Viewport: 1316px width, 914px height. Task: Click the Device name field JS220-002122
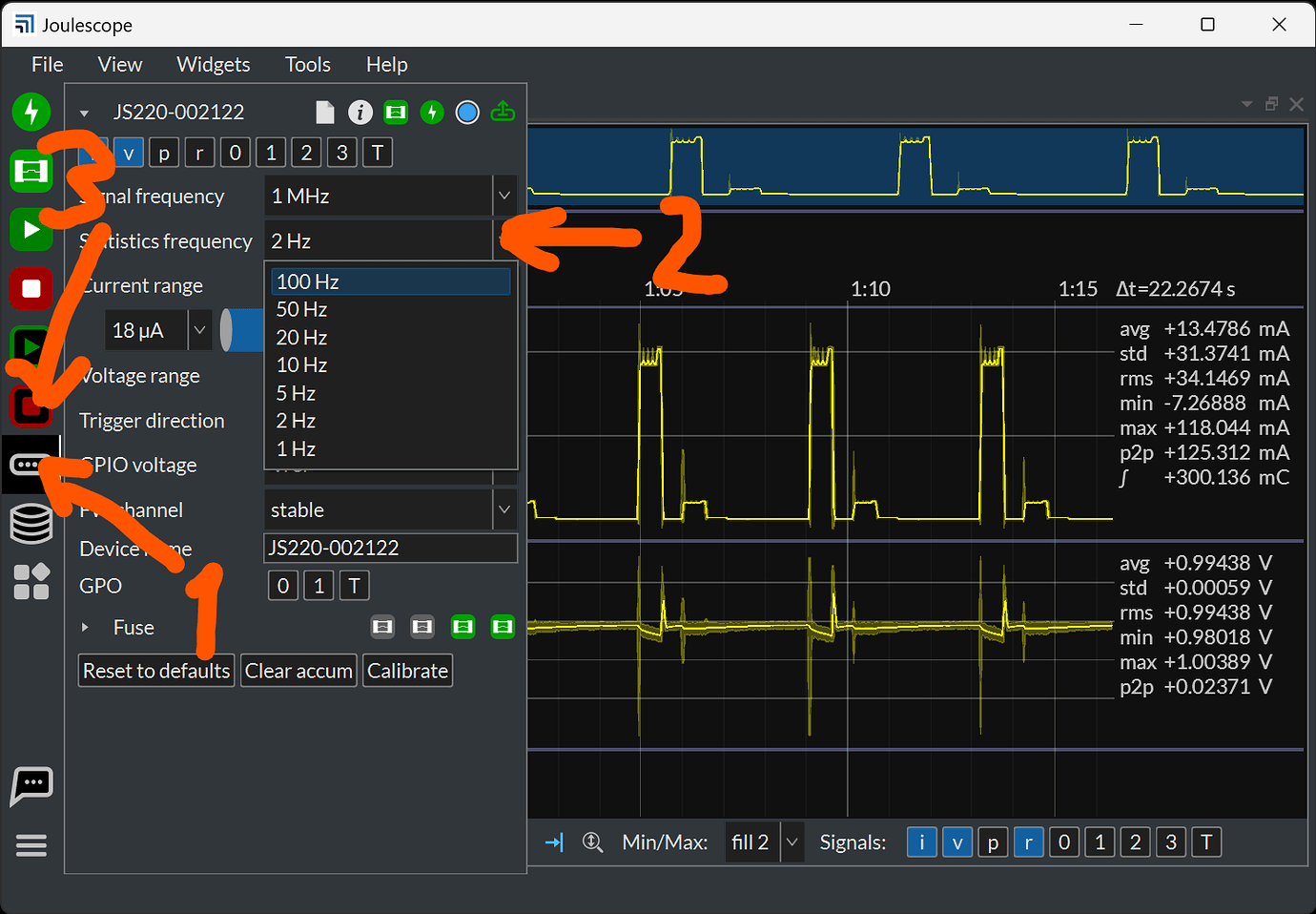[391, 548]
